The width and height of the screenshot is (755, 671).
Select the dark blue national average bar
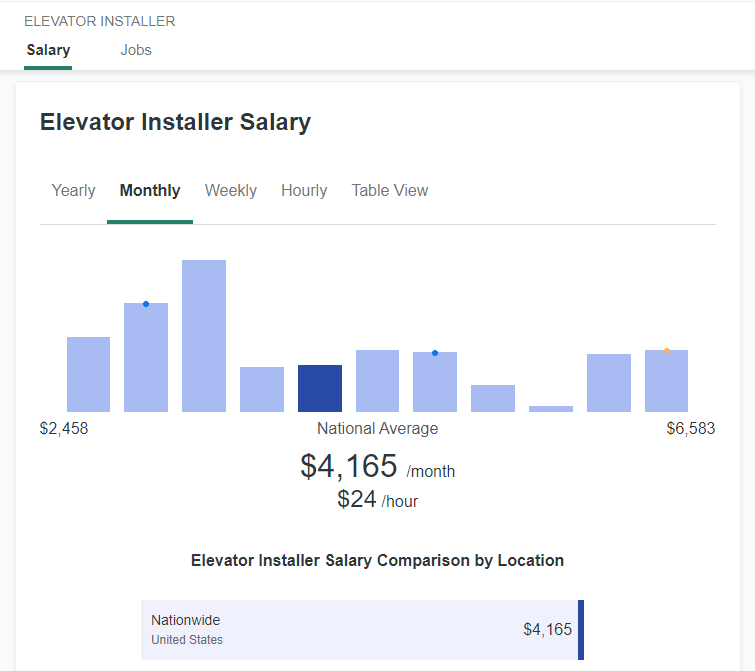tap(320, 389)
